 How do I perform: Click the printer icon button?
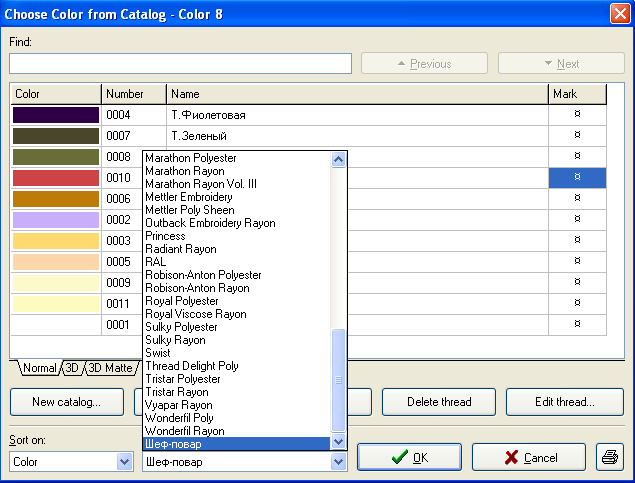click(608, 458)
